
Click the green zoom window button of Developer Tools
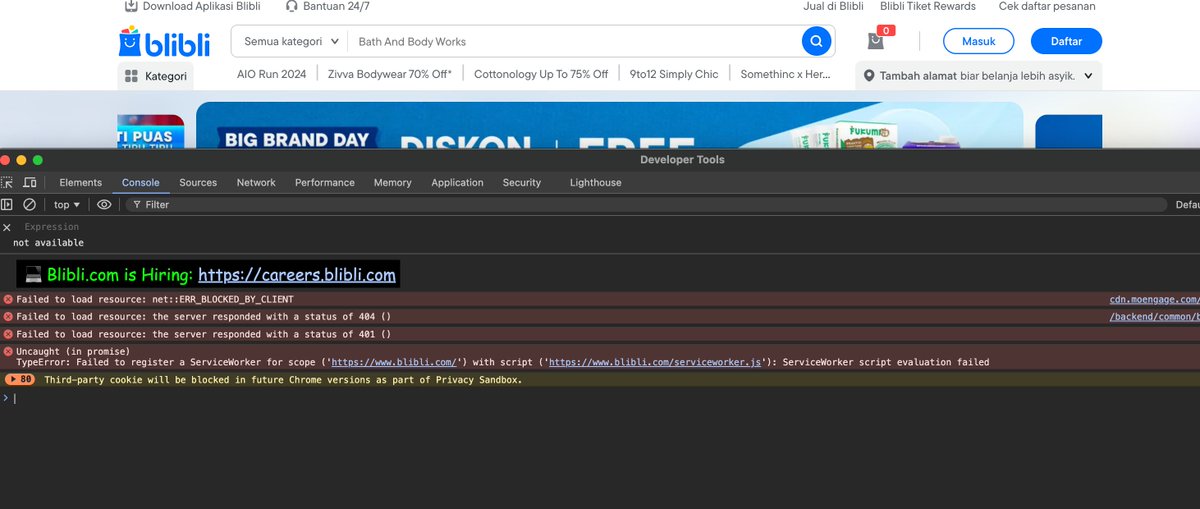coord(38,160)
